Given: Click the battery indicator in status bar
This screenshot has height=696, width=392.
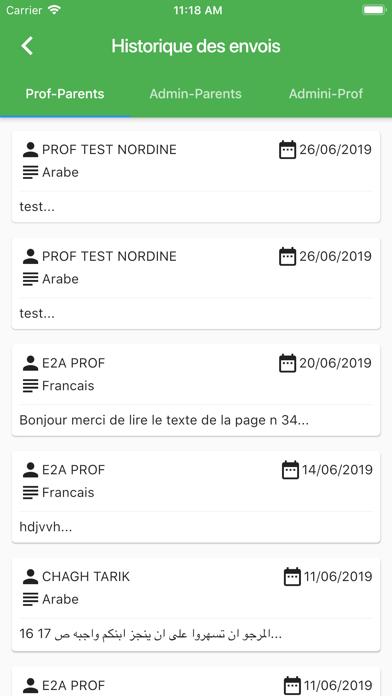Looking at the screenshot, I should (374, 10).
